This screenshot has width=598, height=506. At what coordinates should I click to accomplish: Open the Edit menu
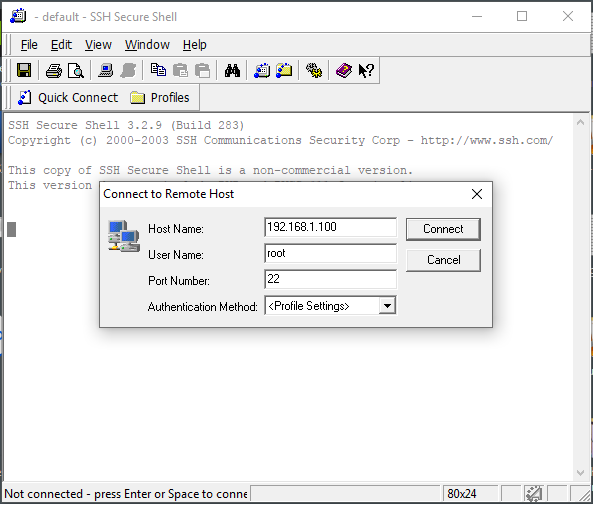click(x=61, y=45)
